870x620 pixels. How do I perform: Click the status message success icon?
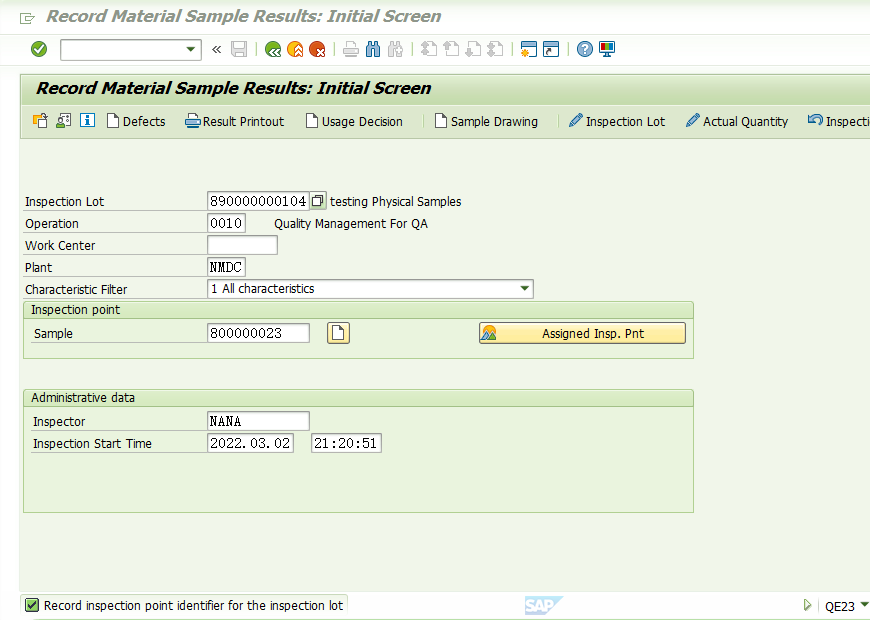(32, 605)
